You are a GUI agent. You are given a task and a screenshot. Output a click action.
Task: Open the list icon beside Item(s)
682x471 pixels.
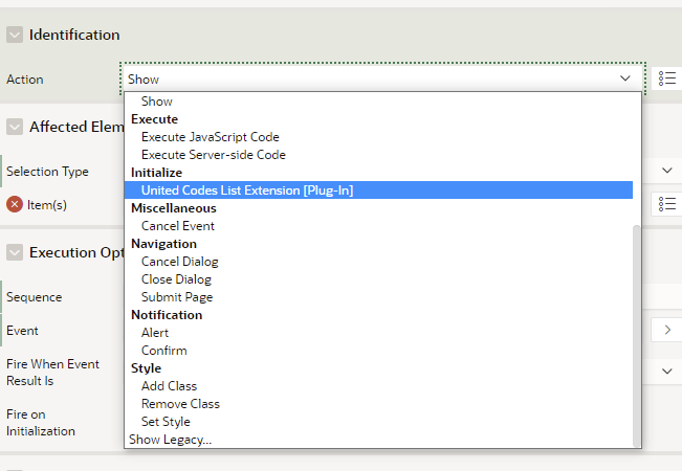click(x=667, y=204)
